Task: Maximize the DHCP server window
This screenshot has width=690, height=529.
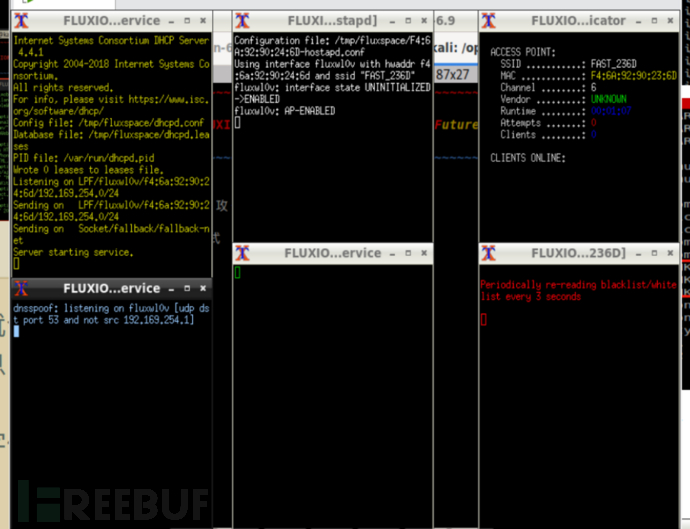Action: [187, 21]
